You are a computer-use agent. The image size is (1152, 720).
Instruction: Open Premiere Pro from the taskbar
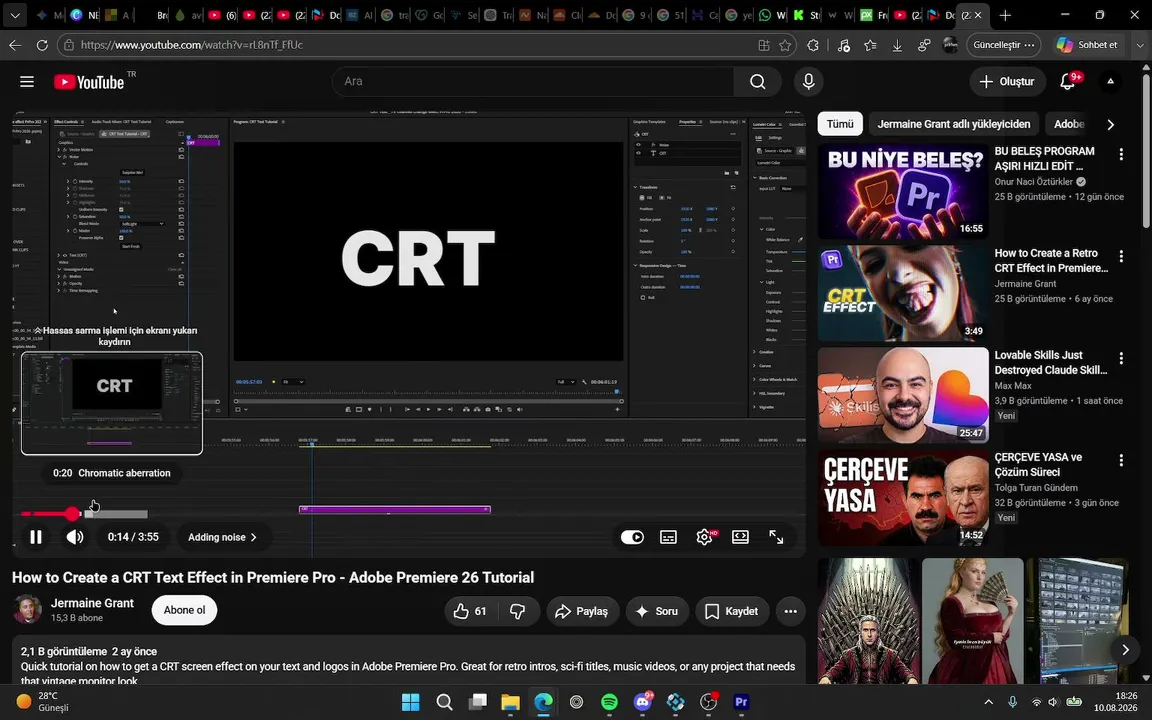[741, 702]
